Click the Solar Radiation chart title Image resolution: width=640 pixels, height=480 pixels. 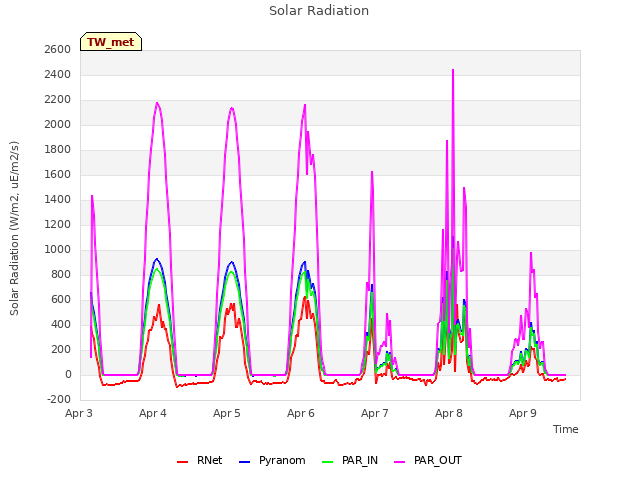coord(319,11)
